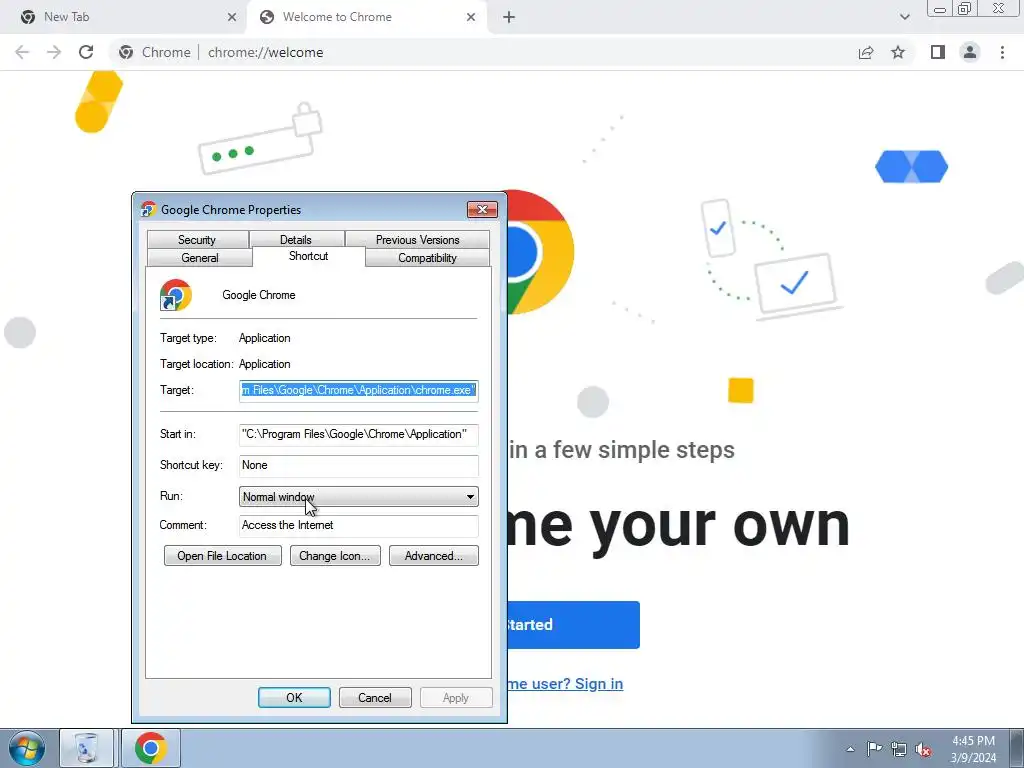This screenshot has height=768, width=1024.
Task: Click the blue Get Started button
Action: pyautogui.click(x=573, y=625)
